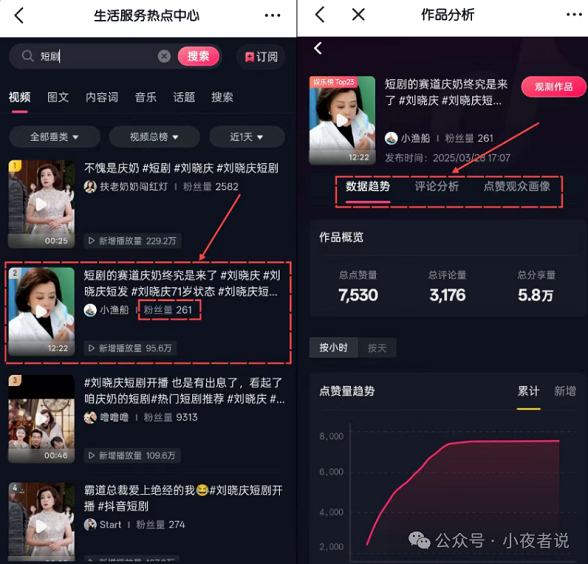The height and width of the screenshot is (564, 588).
Task: Select 累计 in 点赞量趋势 chart
Action: (x=528, y=391)
